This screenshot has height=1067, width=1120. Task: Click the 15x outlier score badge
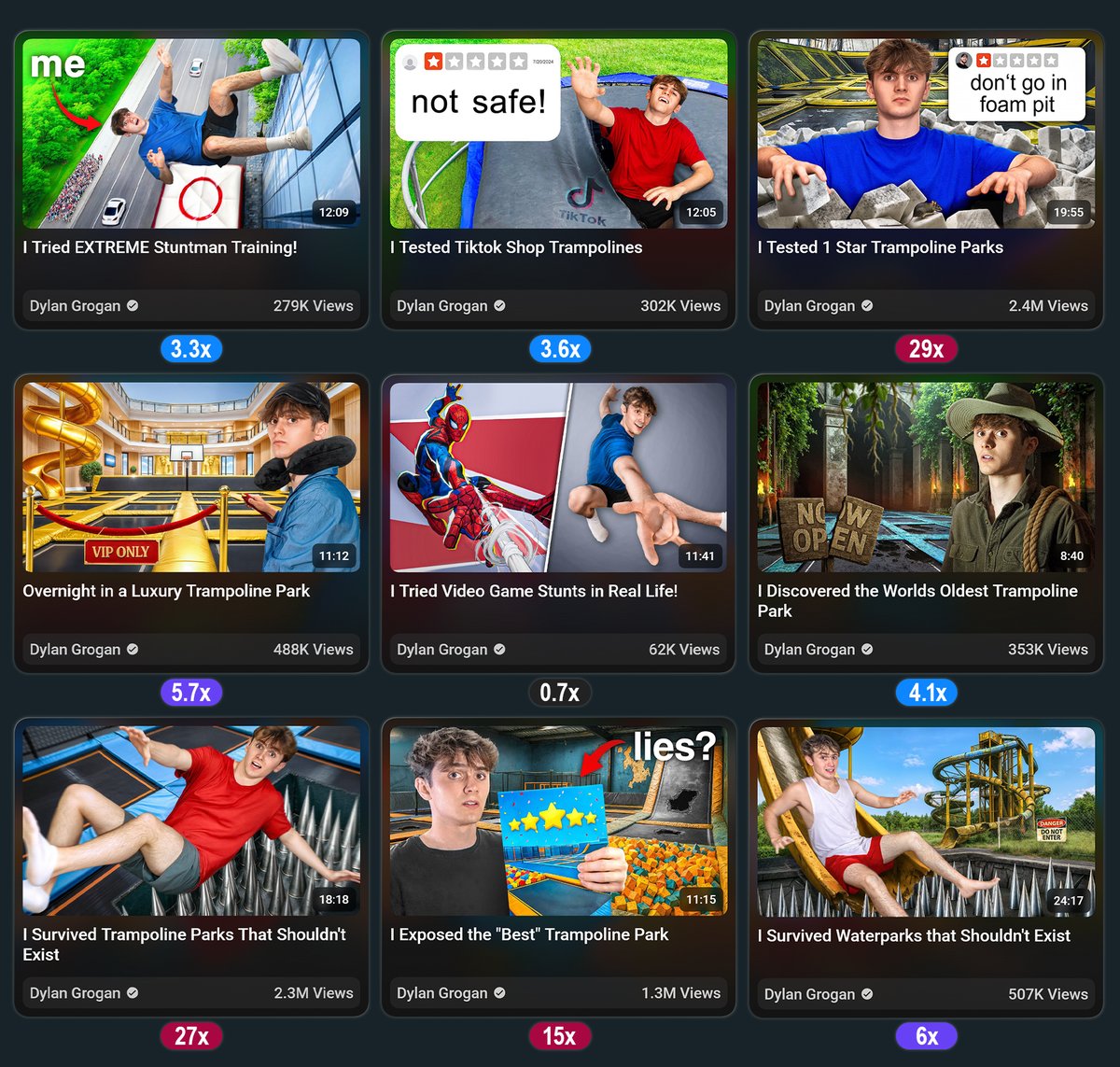pyautogui.click(x=560, y=1036)
